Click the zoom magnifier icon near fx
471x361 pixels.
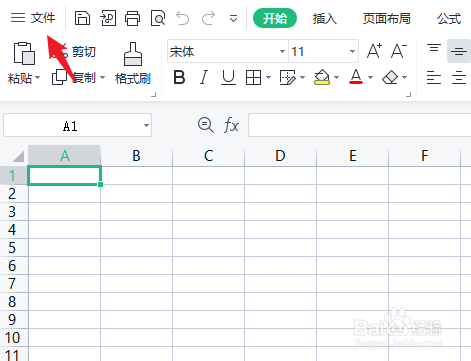[206, 125]
